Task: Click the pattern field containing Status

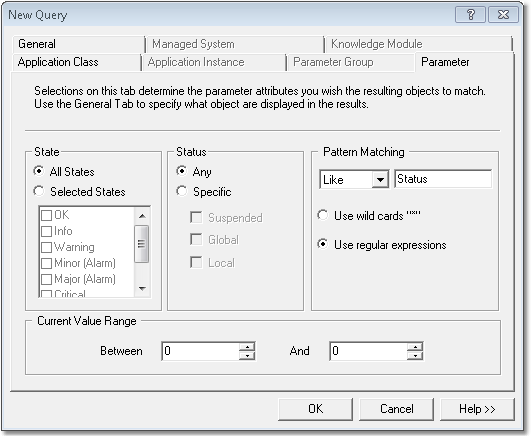Action: pyautogui.click(x=443, y=179)
